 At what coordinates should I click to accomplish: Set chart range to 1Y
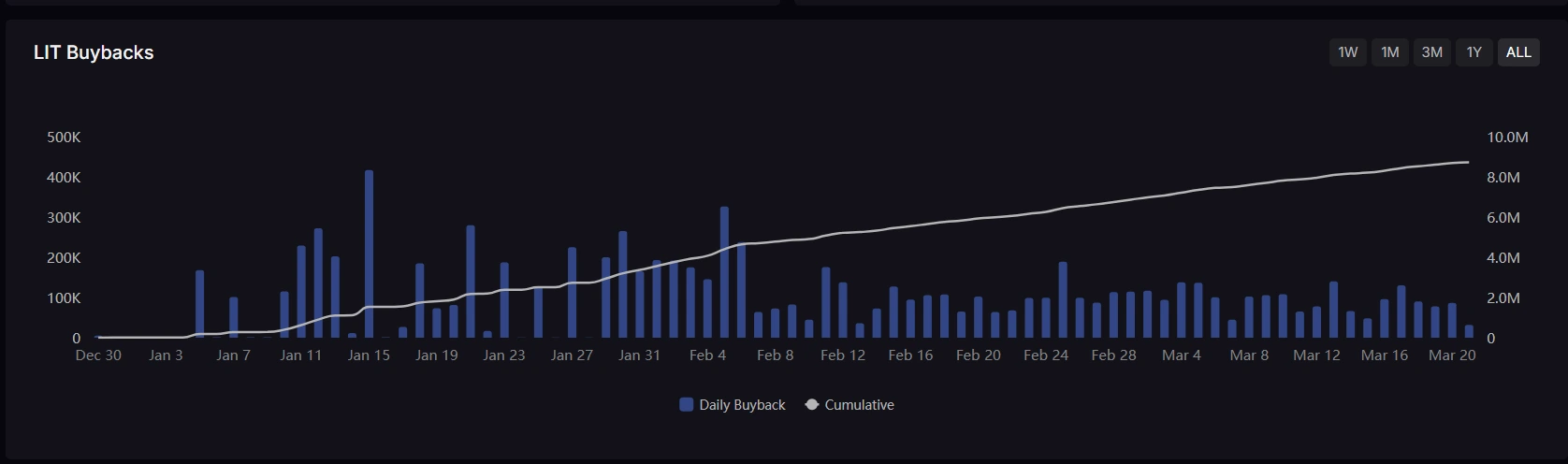pyautogui.click(x=1474, y=52)
